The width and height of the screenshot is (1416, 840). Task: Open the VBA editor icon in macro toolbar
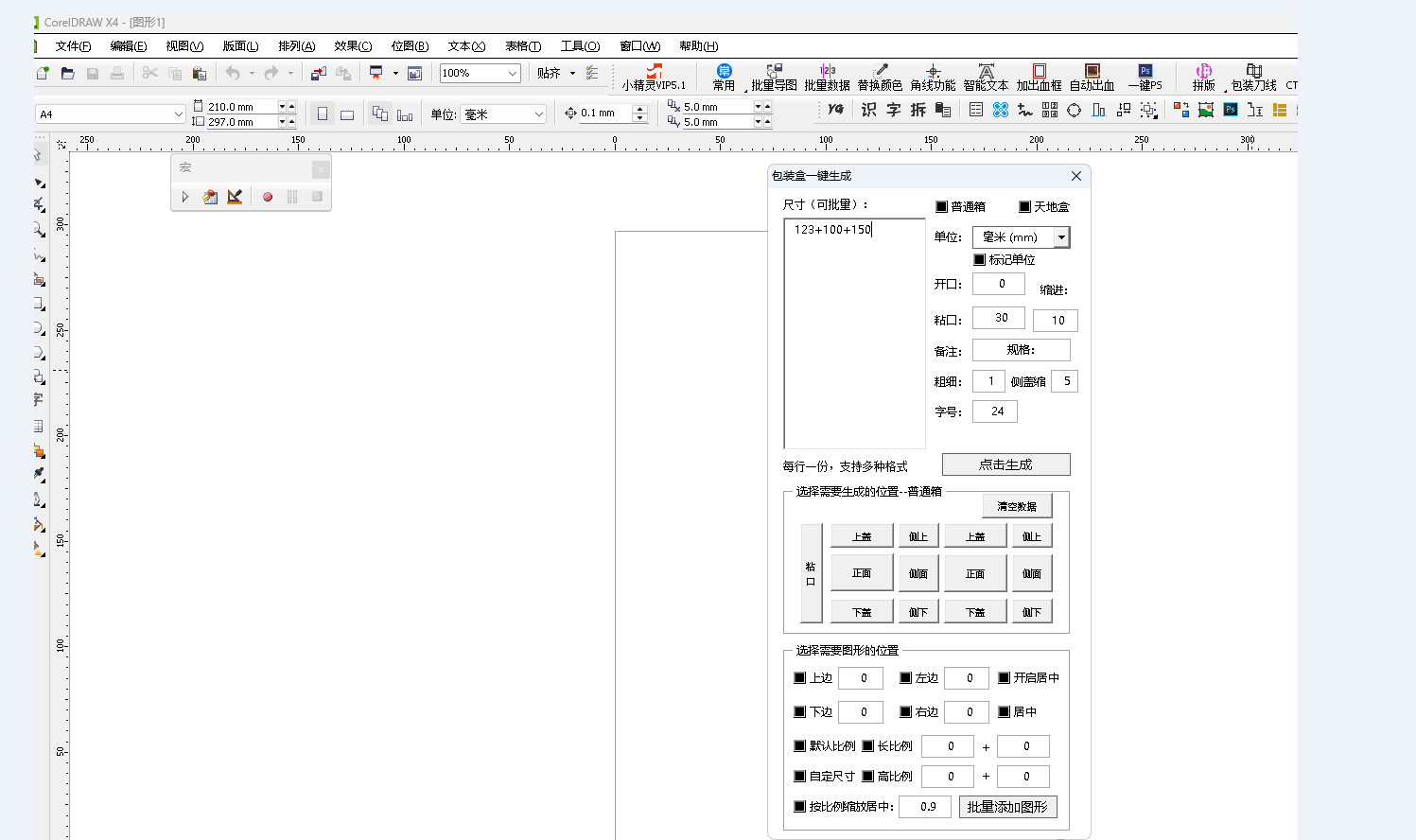pyautogui.click(x=210, y=197)
